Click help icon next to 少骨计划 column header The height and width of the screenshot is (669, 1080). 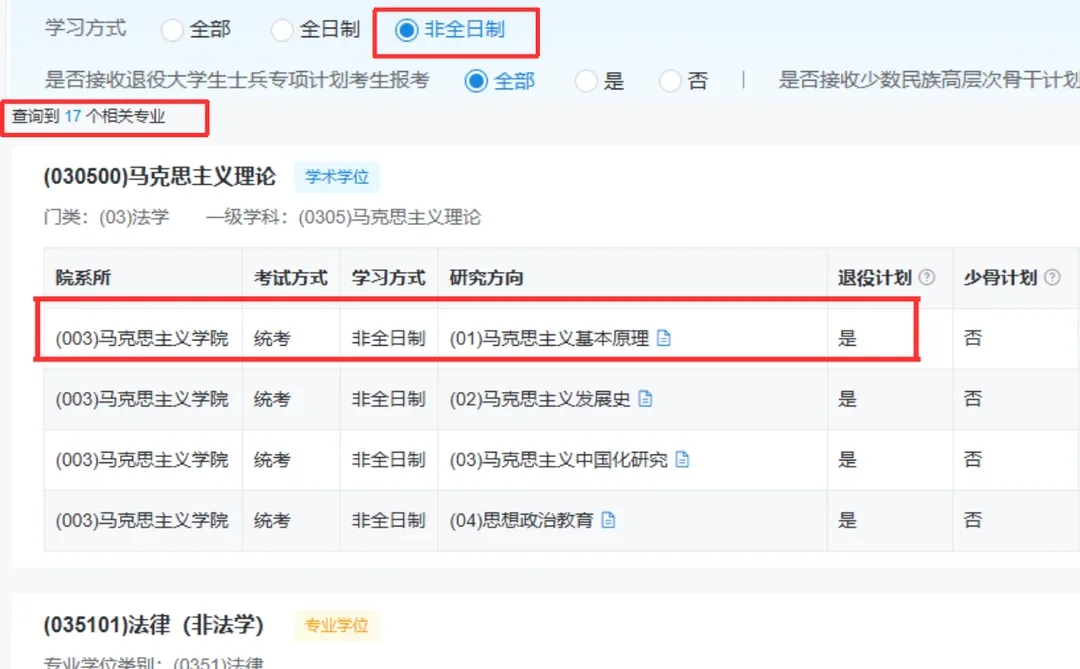click(x=1051, y=277)
